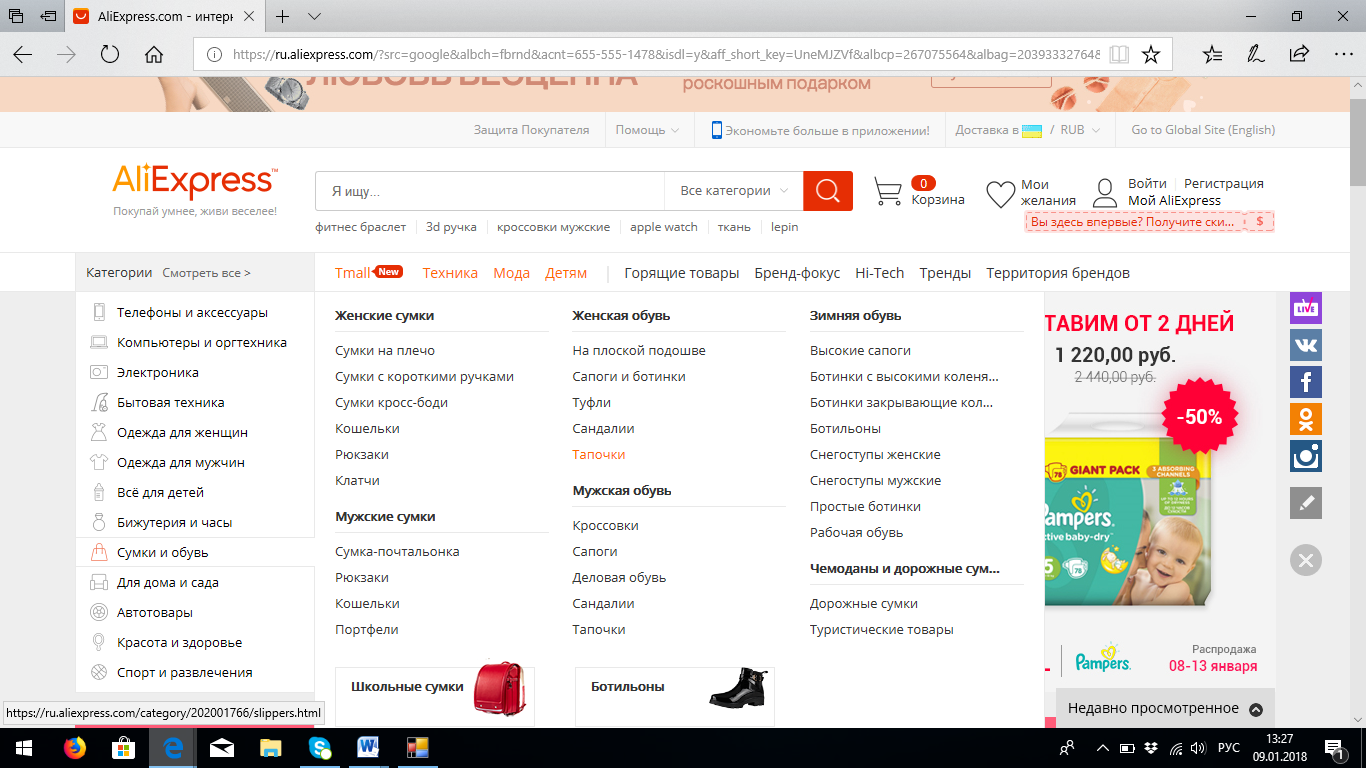Open the Мода menu item

tap(511, 273)
